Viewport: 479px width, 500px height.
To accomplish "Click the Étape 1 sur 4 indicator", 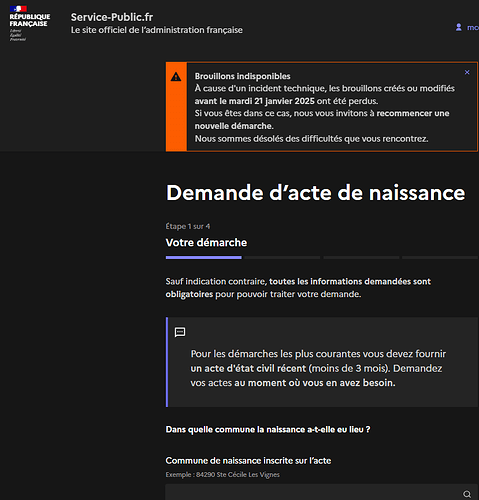I will [188, 226].
